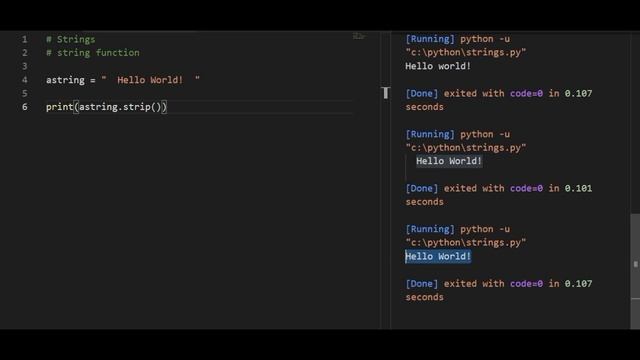Select gutter line number 5
Screen dimensions: 640x360
click(x=24, y=93)
